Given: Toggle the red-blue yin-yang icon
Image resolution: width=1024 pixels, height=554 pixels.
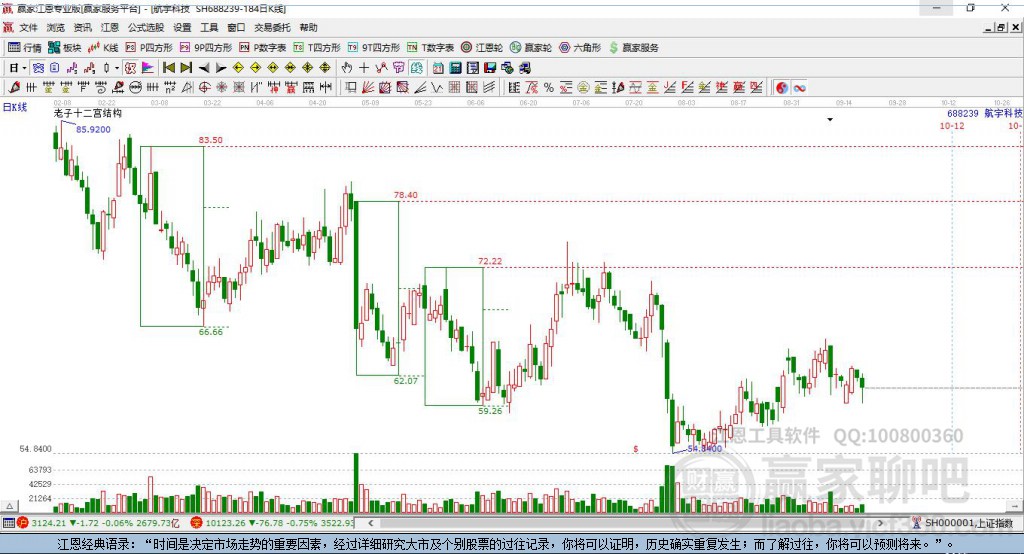Looking at the screenshot, I should (x=782, y=88).
